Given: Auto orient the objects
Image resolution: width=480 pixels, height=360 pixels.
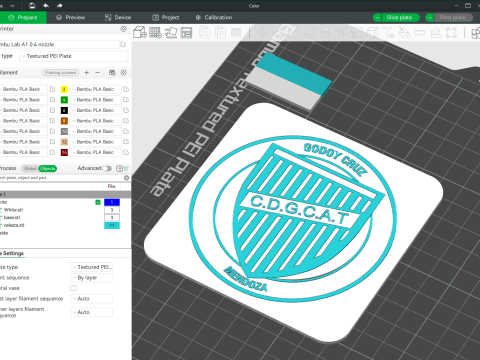Looking at the screenshot, I should [171, 33].
